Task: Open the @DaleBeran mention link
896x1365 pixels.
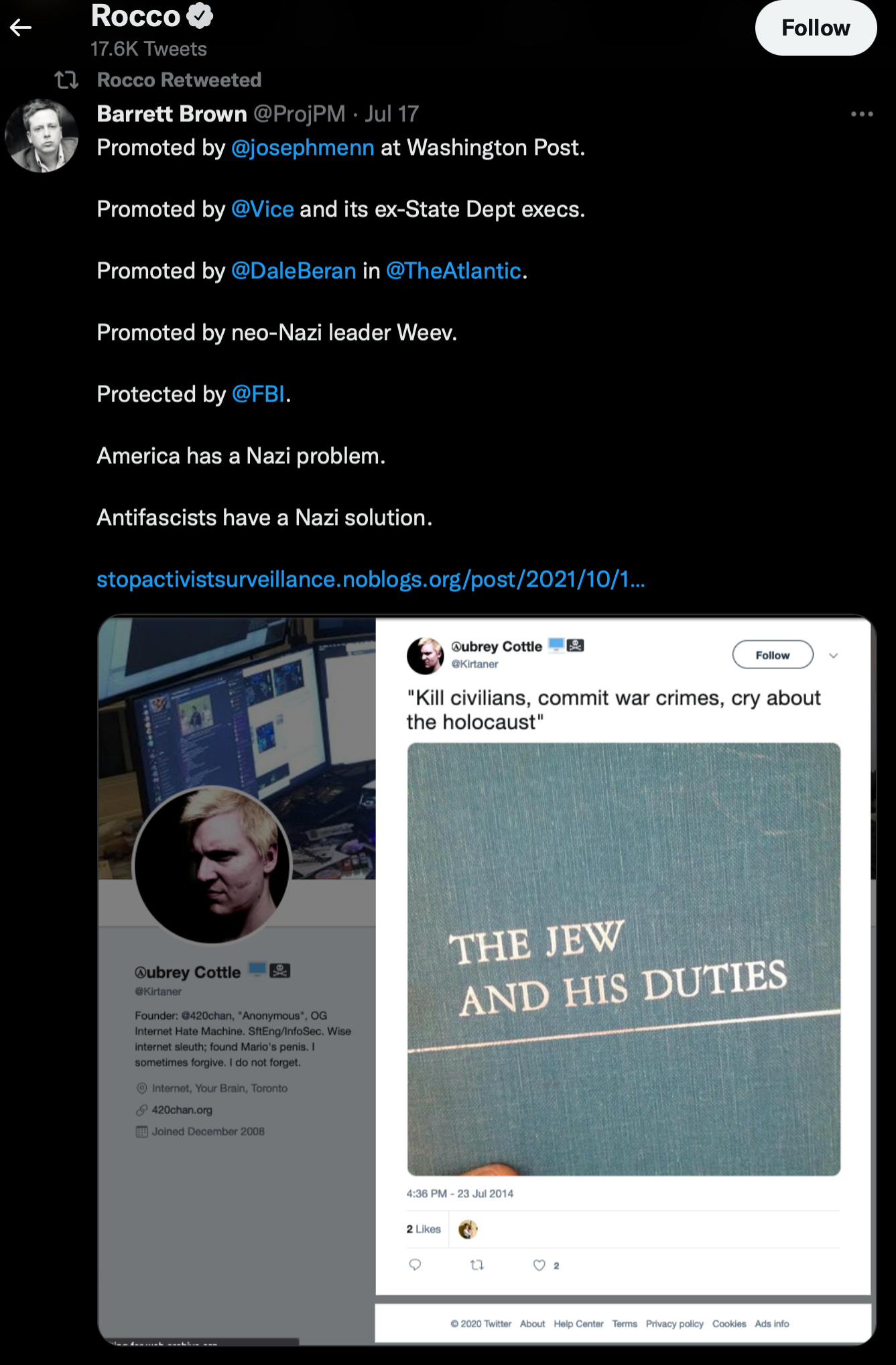Action: [294, 271]
